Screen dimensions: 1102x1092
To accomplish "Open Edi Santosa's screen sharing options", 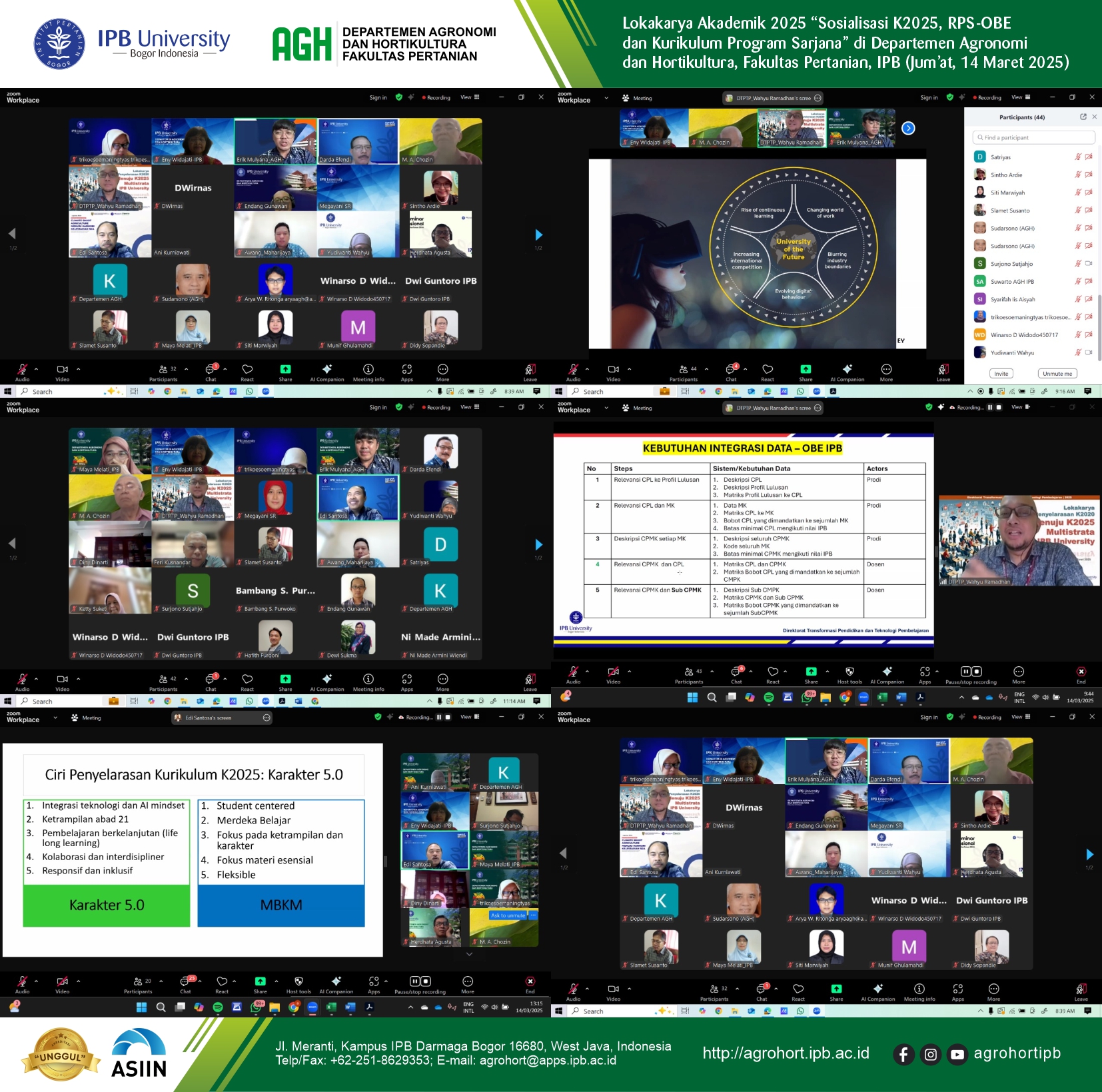I will 267,718.
